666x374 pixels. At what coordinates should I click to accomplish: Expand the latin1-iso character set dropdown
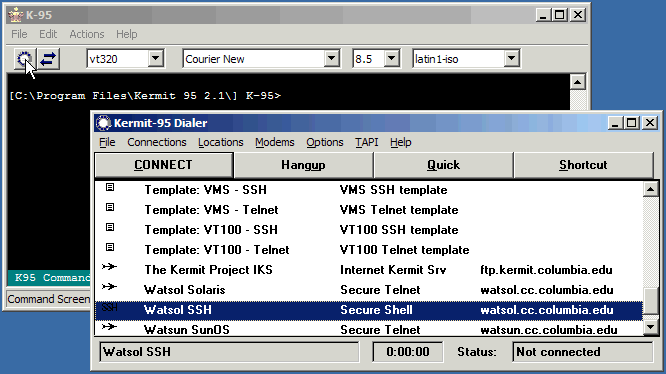tap(512, 59)
